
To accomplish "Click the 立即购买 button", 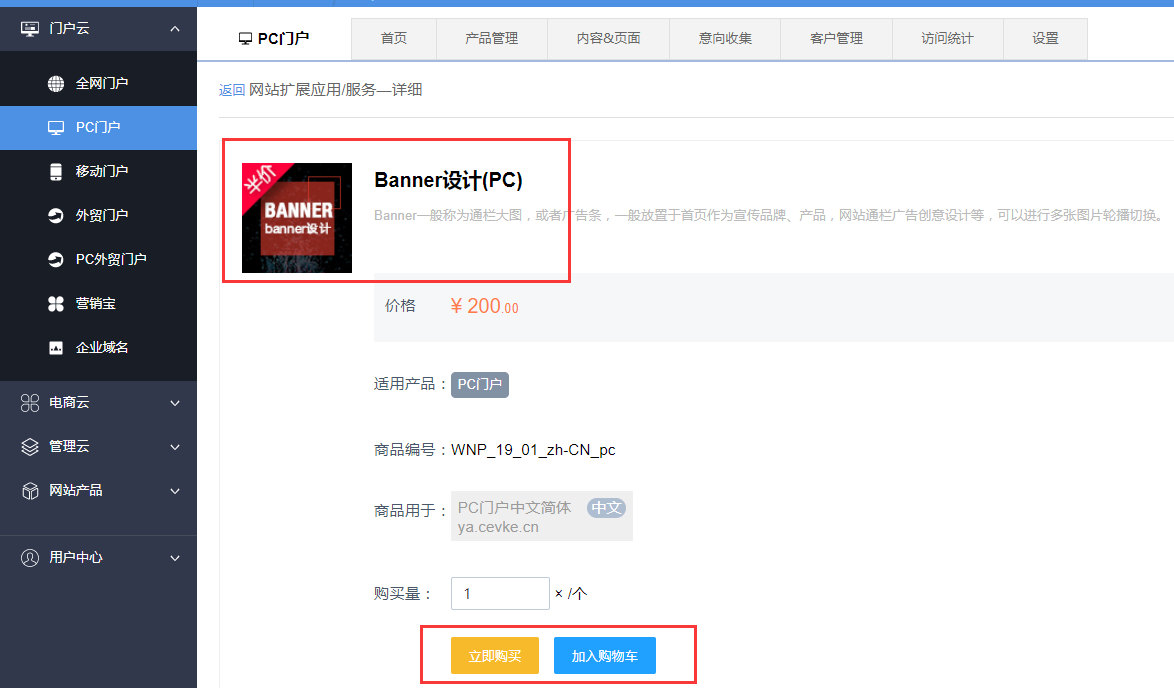I will click(495, 656).
